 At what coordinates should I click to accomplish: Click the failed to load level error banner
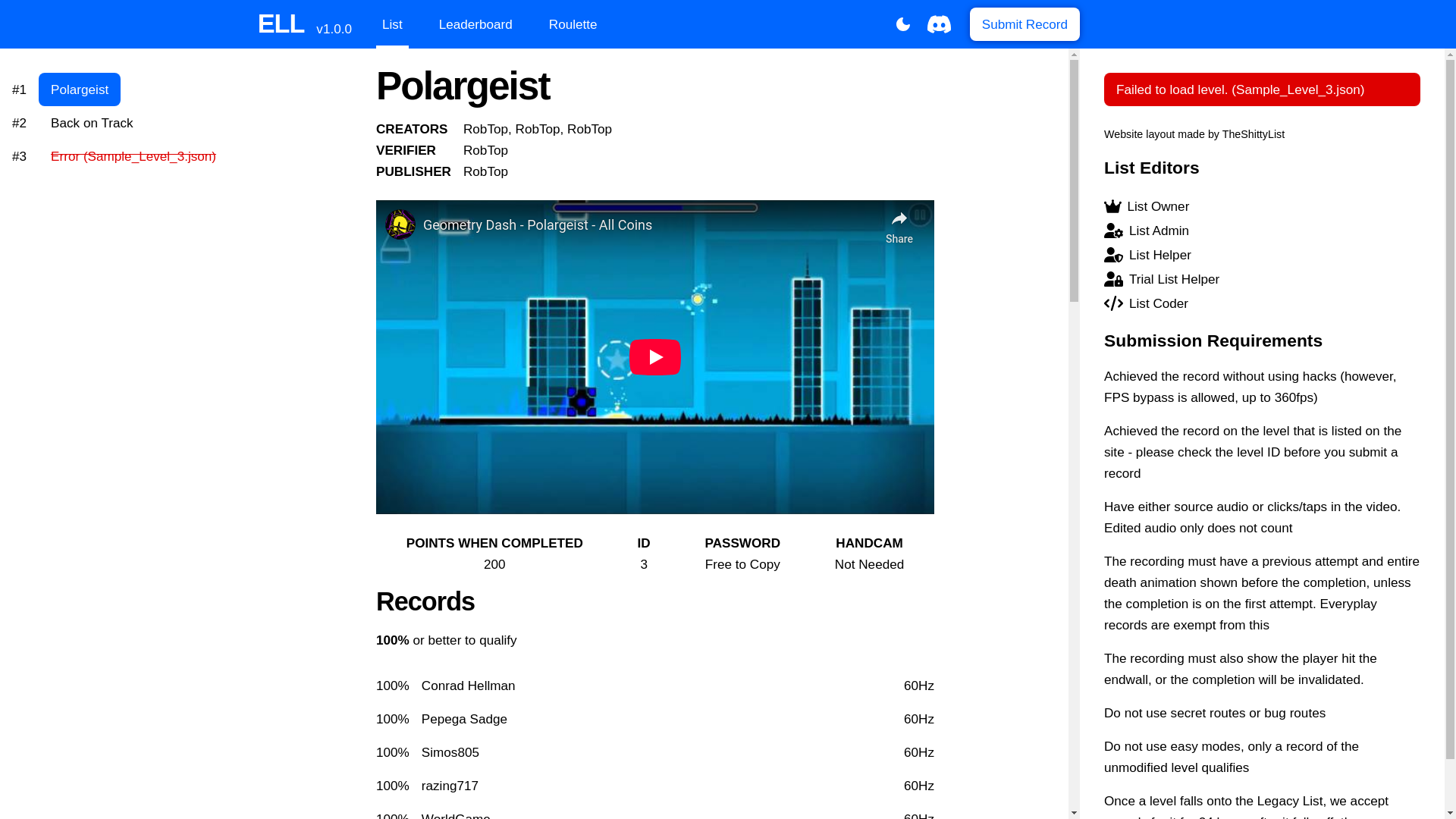tap(1262, 89)
